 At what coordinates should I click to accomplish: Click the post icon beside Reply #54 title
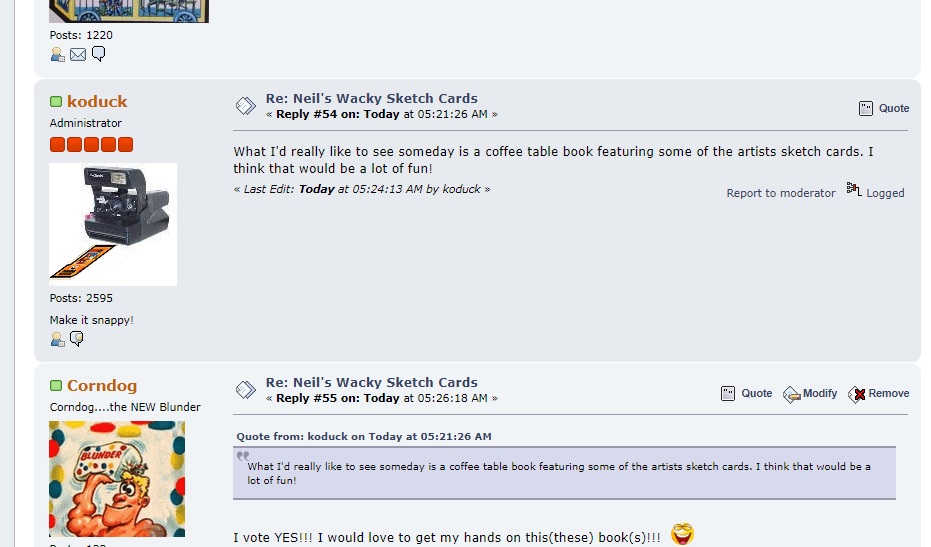[245, 106]
